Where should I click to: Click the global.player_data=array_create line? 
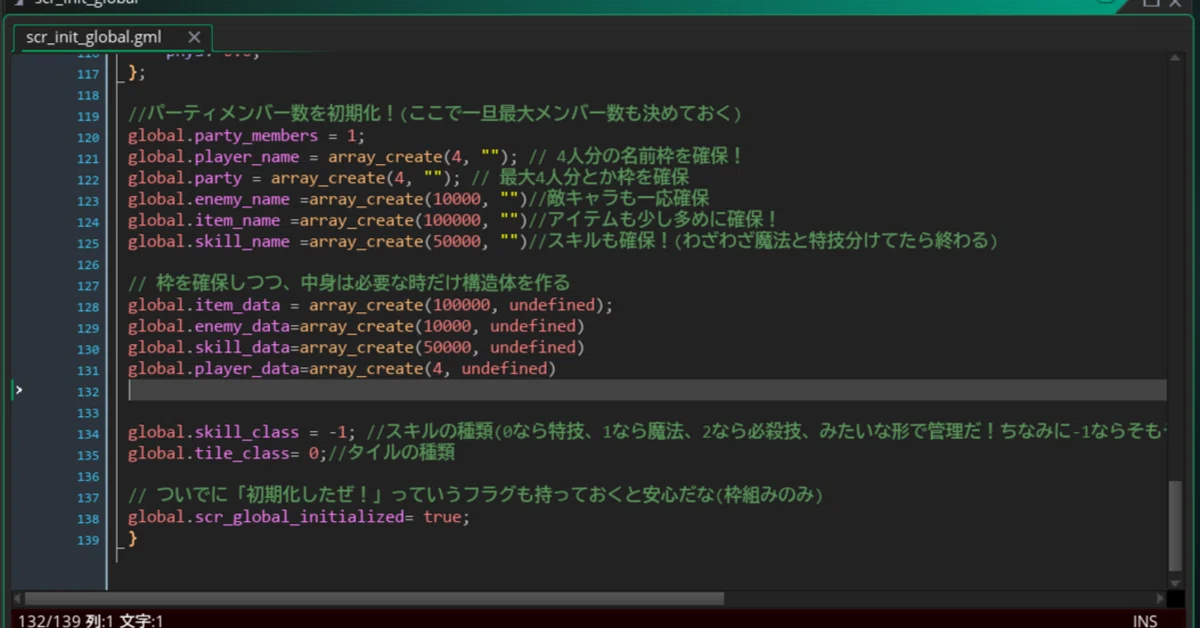click(342, 369)
